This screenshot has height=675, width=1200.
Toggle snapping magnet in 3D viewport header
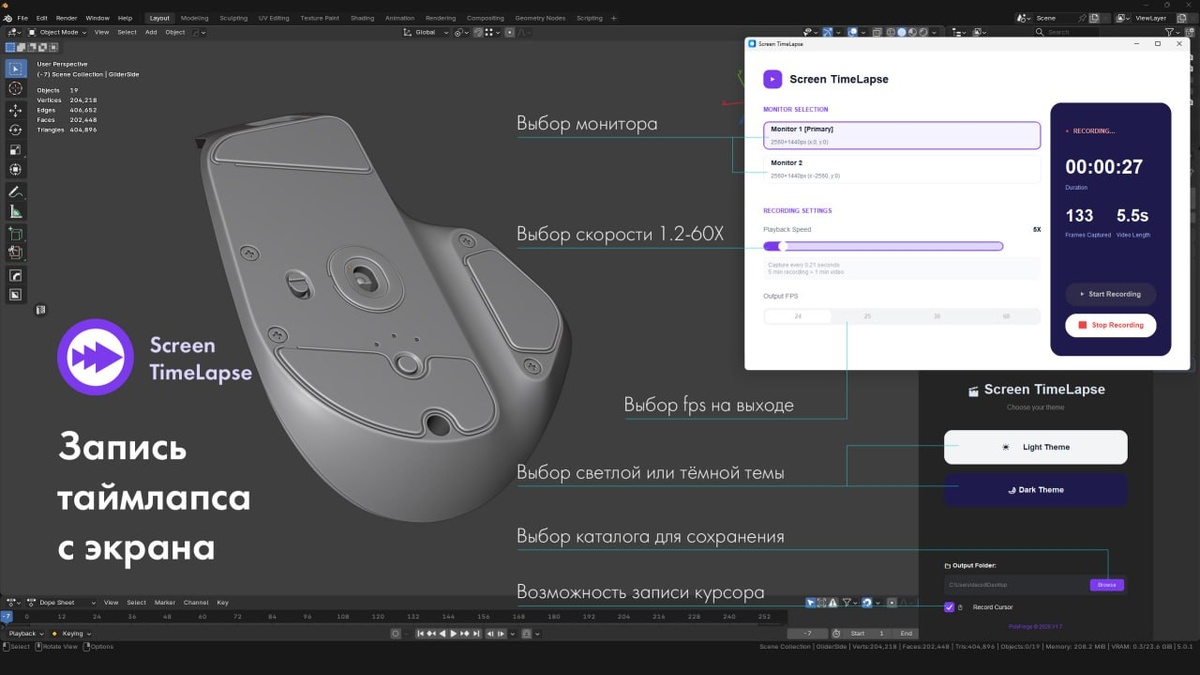(478, 32)
